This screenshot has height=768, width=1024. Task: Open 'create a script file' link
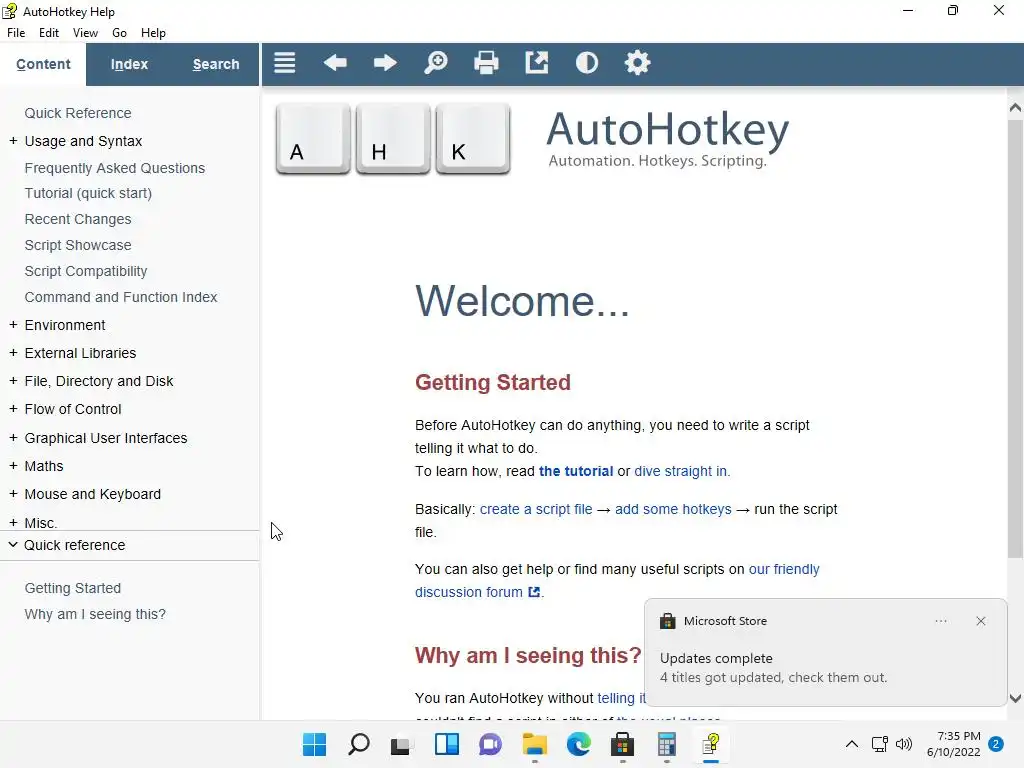pos(536,509)
